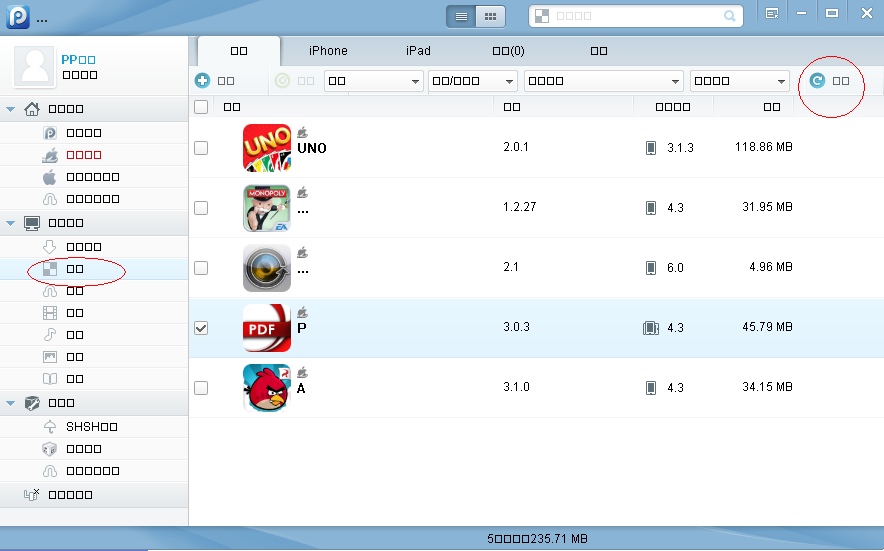Open the dropdown with slash in label
The height and width of the screenshot is (551, 884).
472,81
